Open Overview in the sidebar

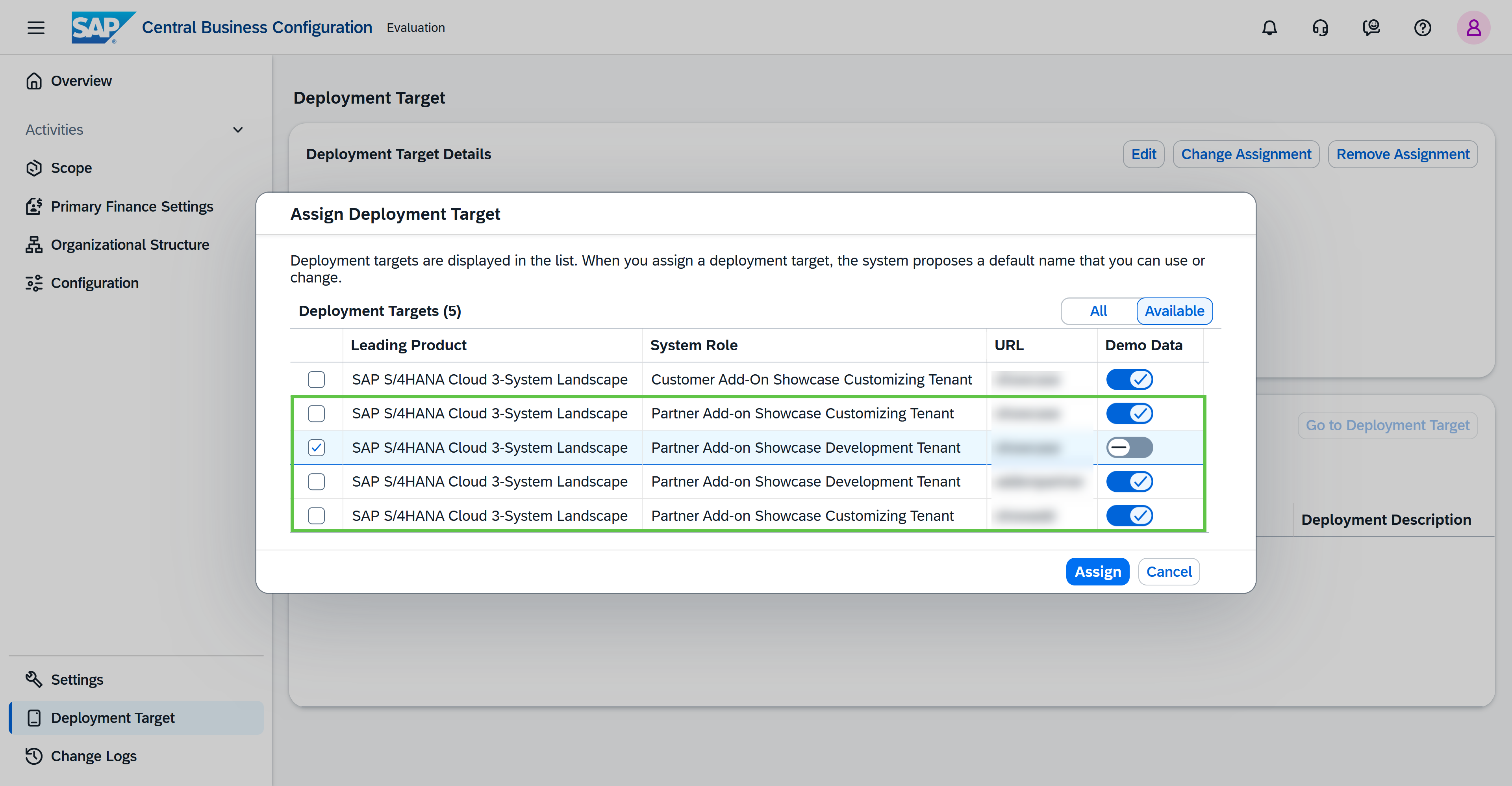pyautogui.click(x=135, y=80)
